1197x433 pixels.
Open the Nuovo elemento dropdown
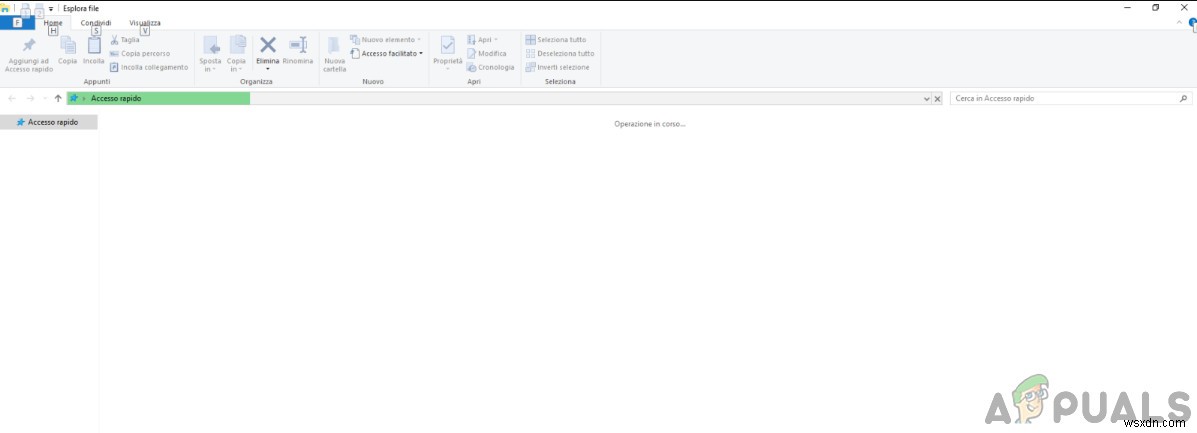coord(386,40)
